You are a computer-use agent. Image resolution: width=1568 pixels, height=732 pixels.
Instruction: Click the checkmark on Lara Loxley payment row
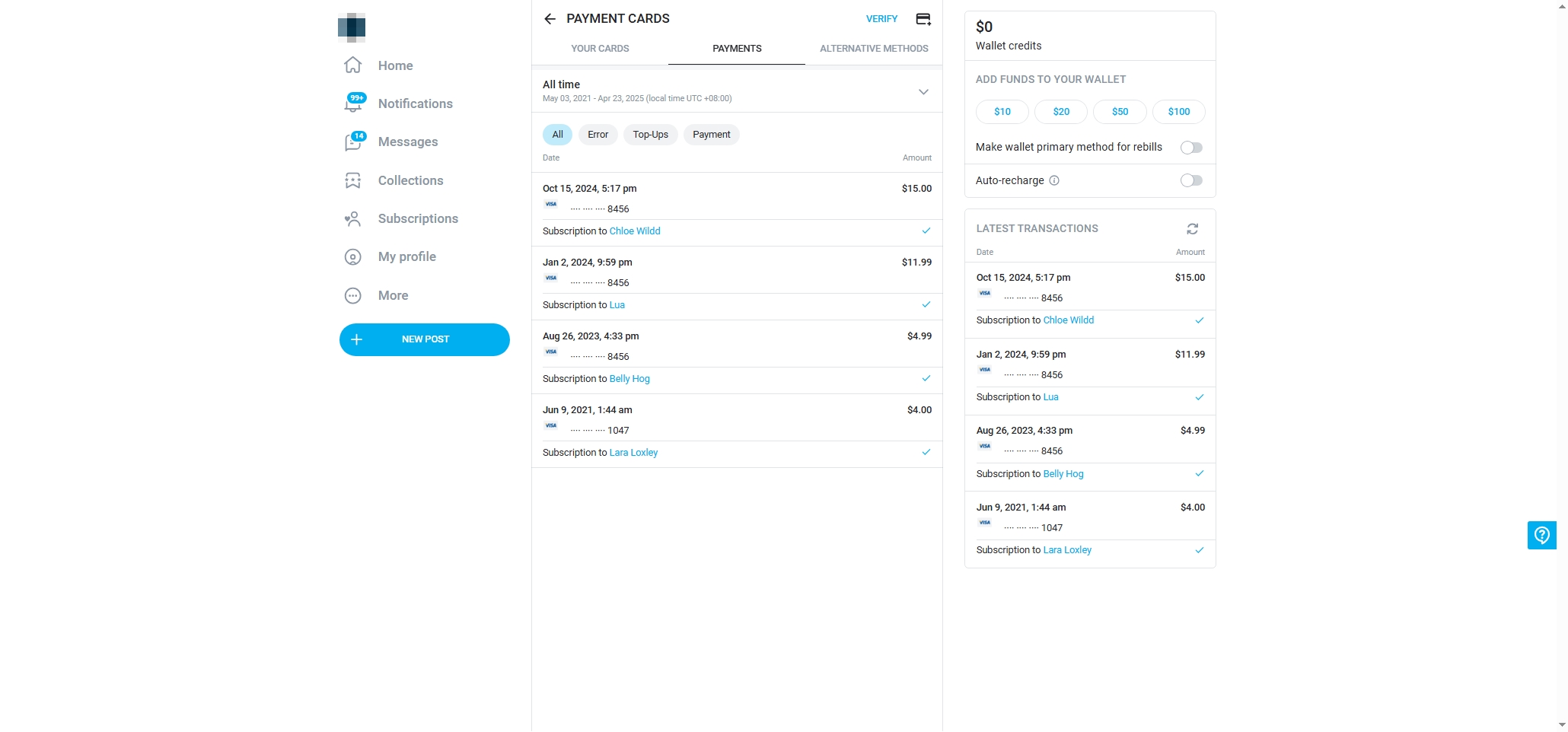926,452
